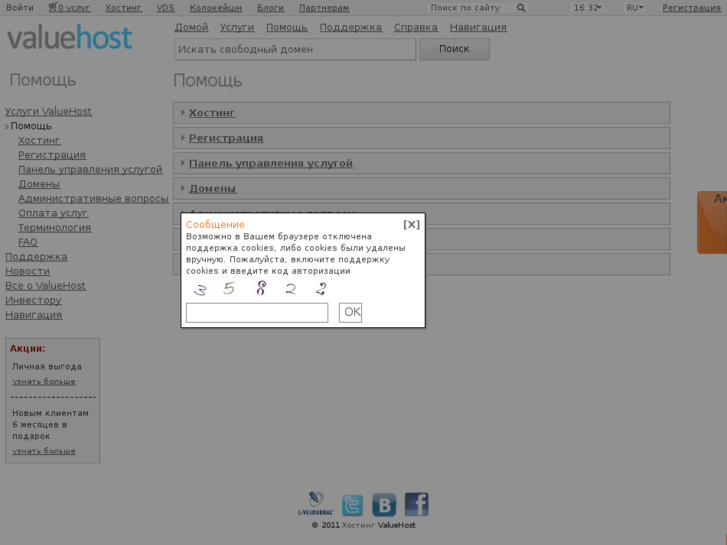Open Навигация link in the sidebar
Viewport: 727px width, 545px height.
[33, 315]
